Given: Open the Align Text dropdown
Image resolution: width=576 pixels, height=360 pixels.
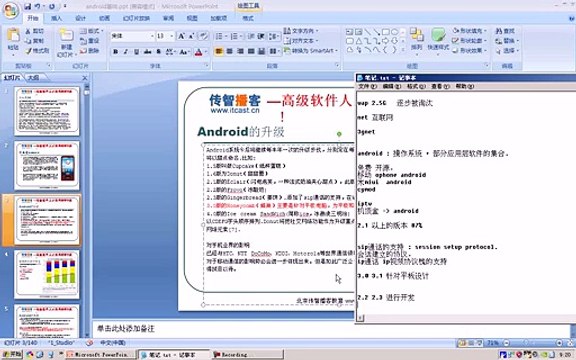Looking at the screenshot, I should [302, 40].
